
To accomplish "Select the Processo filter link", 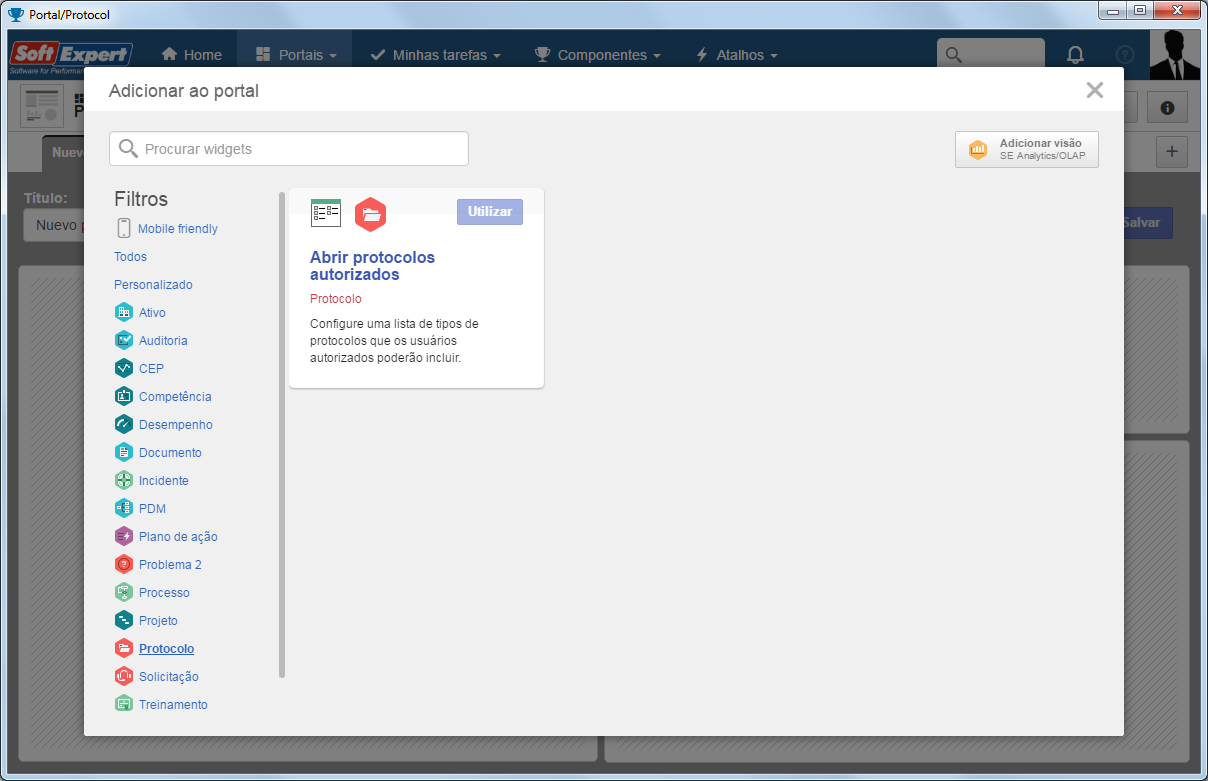I will pyautogui.click(x=164, y=593).
